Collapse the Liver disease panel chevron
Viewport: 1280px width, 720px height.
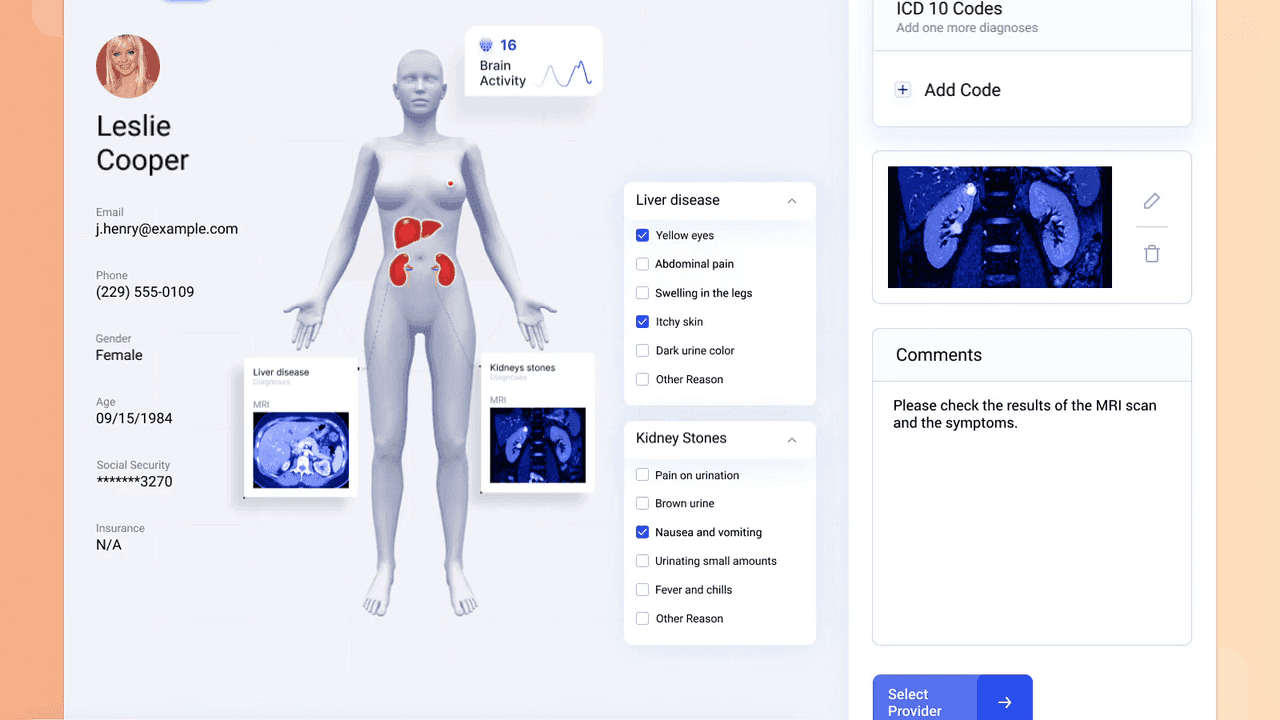(792, 201)
